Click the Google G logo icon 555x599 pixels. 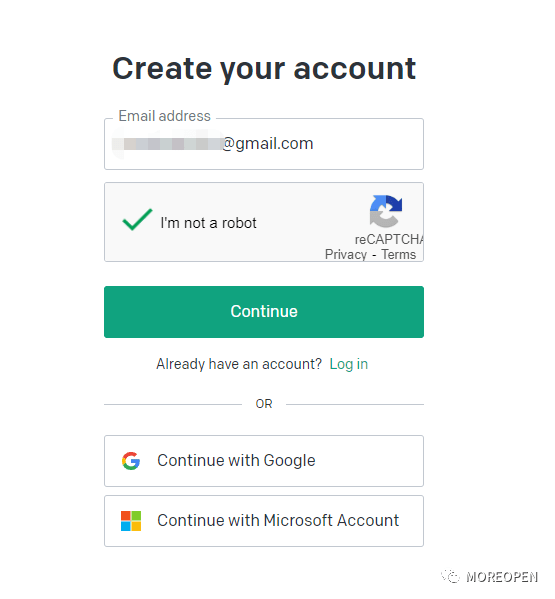pyautogui.click(x=131, y=461)
